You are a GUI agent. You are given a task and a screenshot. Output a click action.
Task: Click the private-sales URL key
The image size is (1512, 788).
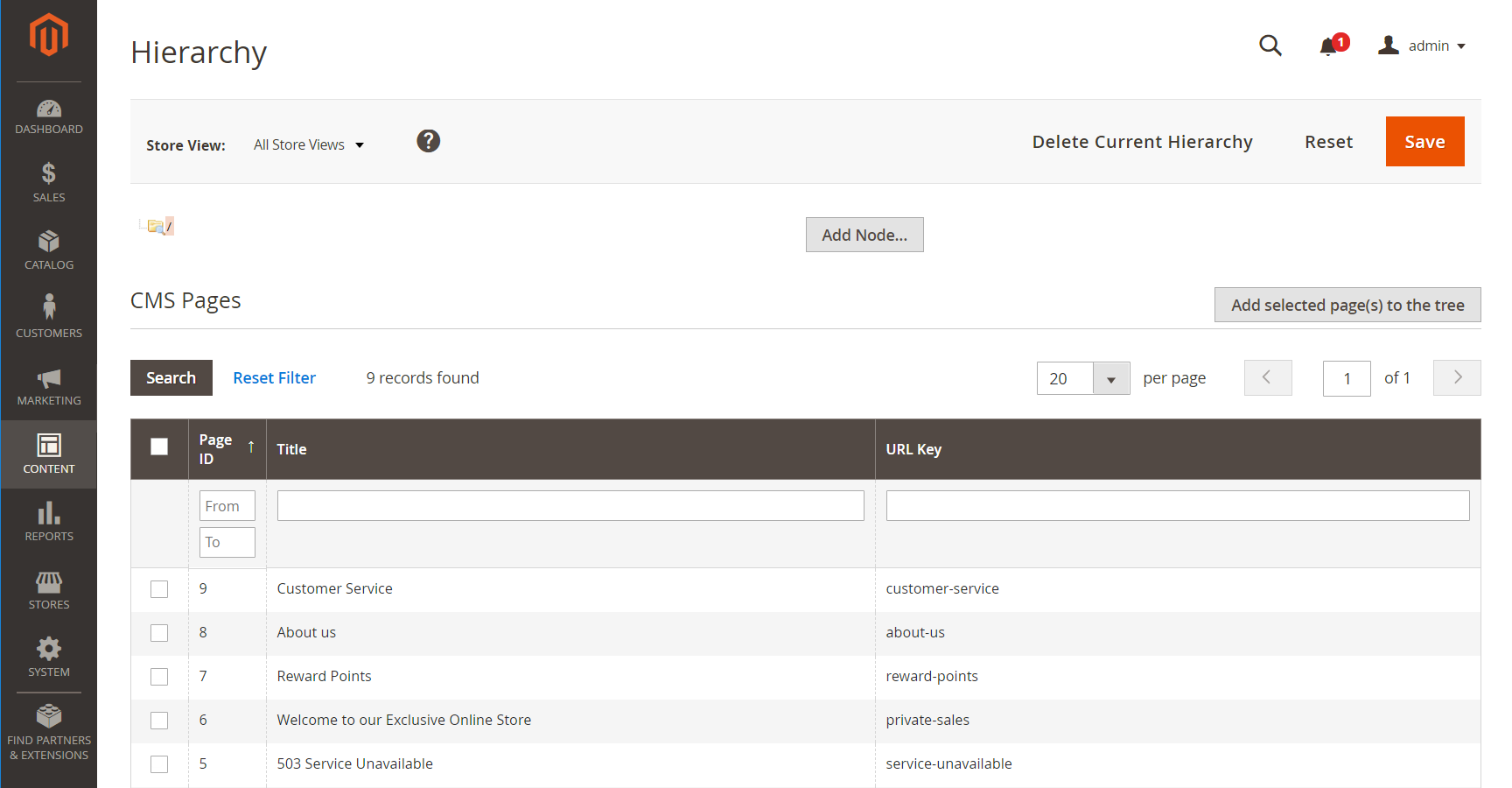927,720
